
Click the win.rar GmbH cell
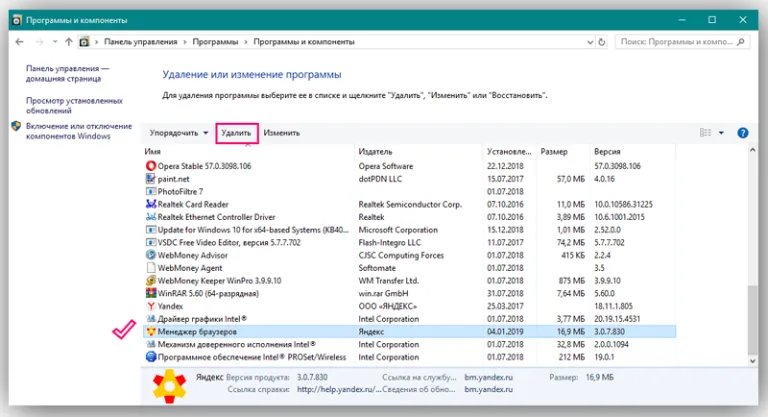coord(383,293)
